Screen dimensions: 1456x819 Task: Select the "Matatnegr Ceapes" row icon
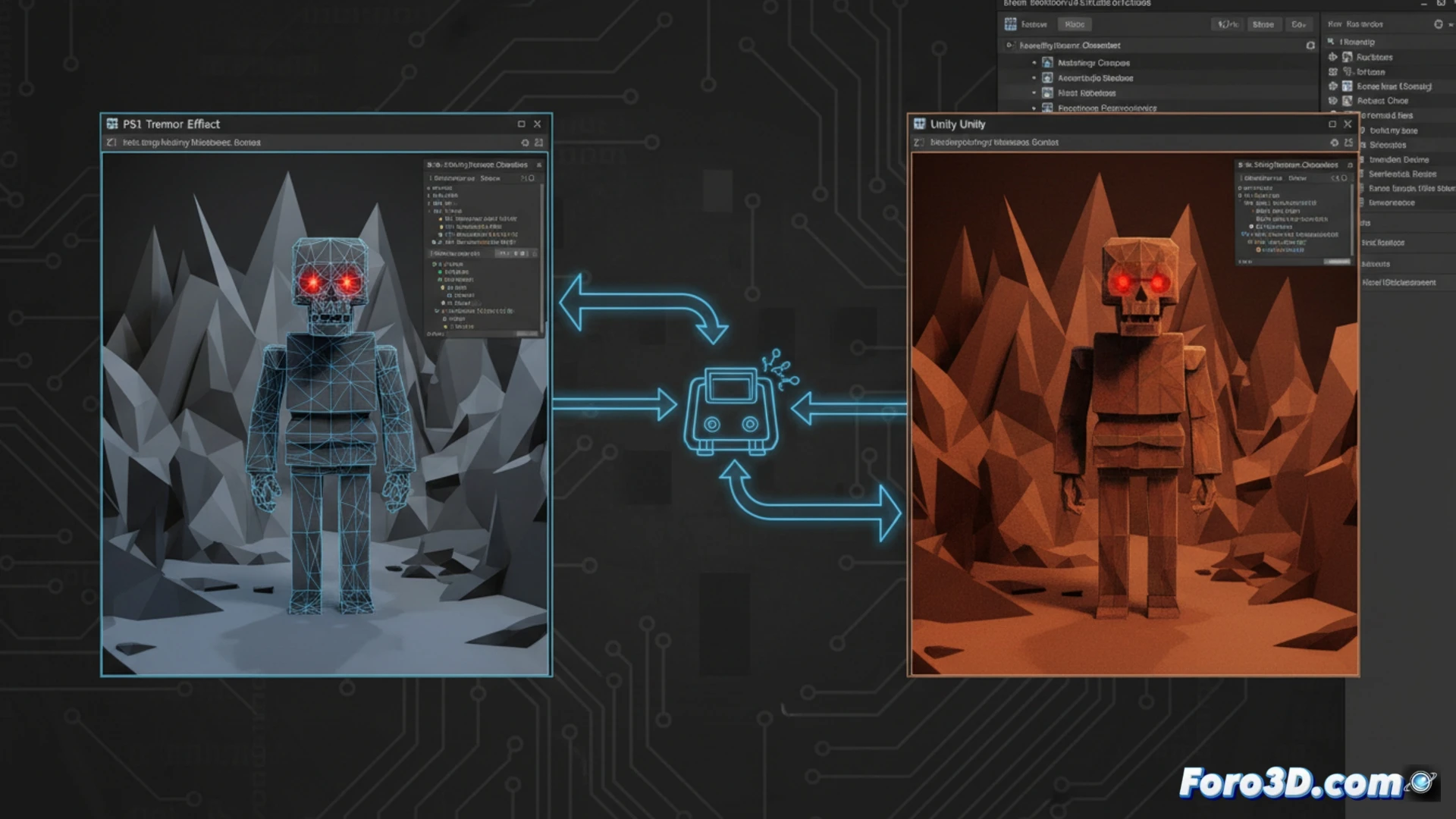click(1047, 63)
